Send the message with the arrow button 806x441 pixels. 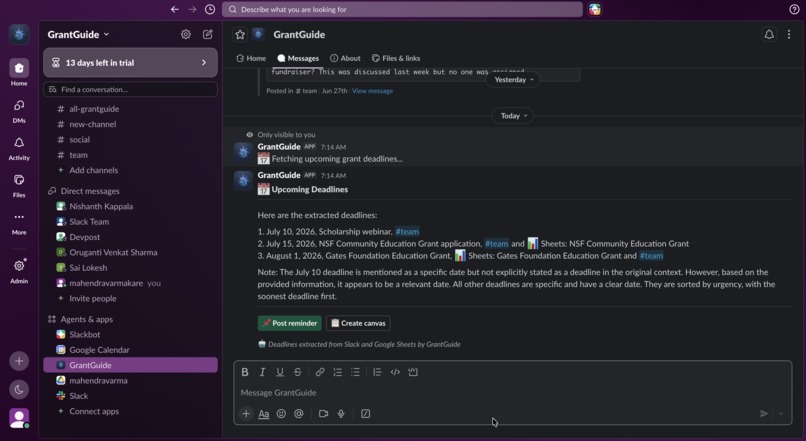coord(764,414)
